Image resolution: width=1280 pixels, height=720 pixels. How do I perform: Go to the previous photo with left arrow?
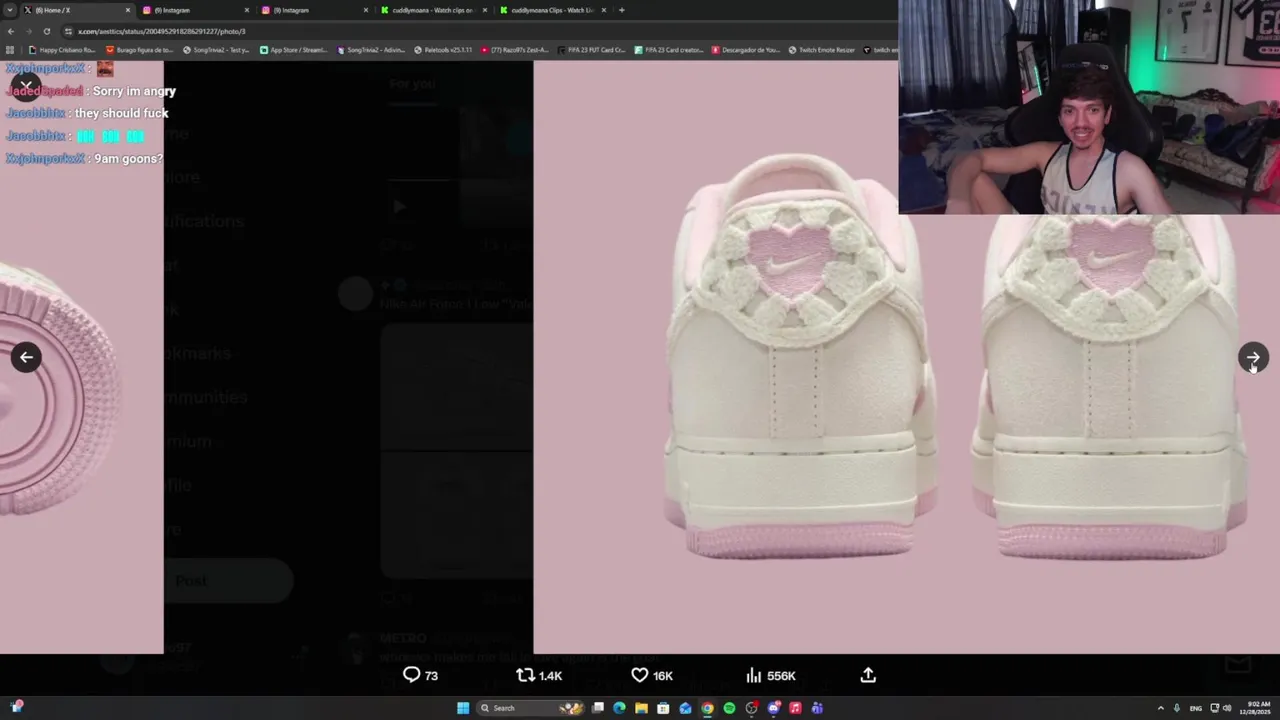26,357
